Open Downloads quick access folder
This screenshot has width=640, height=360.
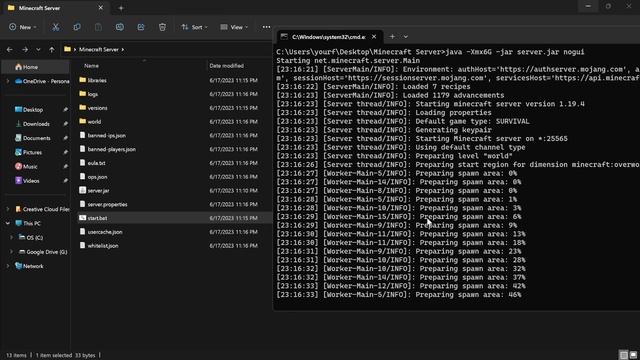[x=36, y=124]
